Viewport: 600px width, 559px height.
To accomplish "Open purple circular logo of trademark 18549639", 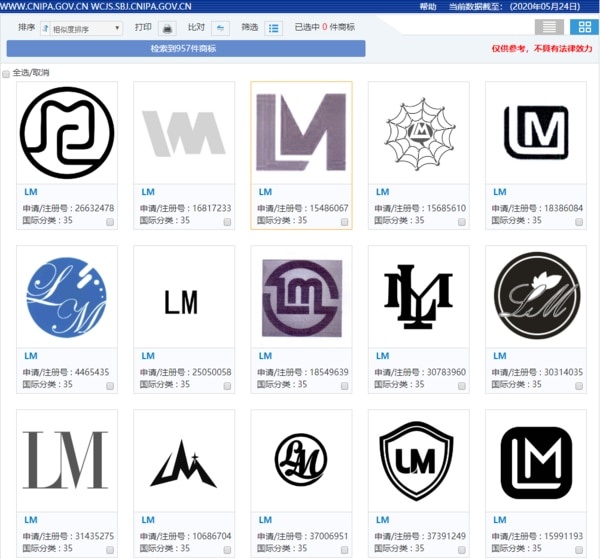I will point(302,298).
